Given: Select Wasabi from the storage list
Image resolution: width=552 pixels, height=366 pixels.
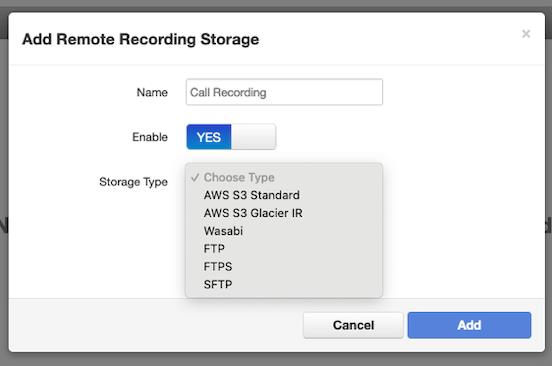Looking at the screenshot, I should (x=284, y=231).
